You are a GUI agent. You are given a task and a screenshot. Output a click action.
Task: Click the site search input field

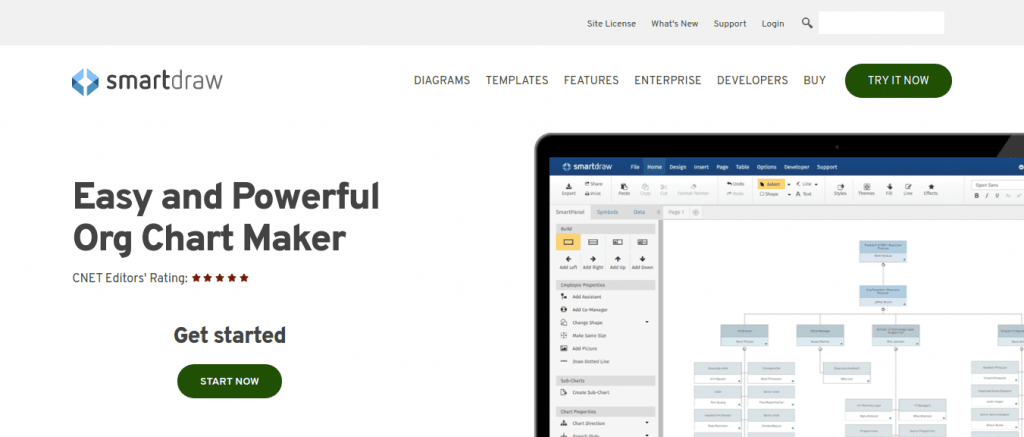pyautogui.click(x=881, y=23)
